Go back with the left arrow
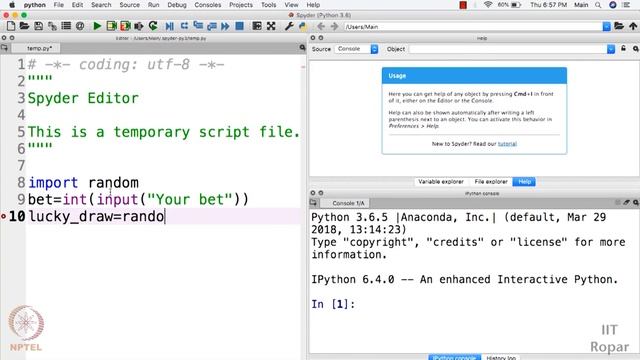Screen dimensions: 640x360 click(x=321, y=27)
